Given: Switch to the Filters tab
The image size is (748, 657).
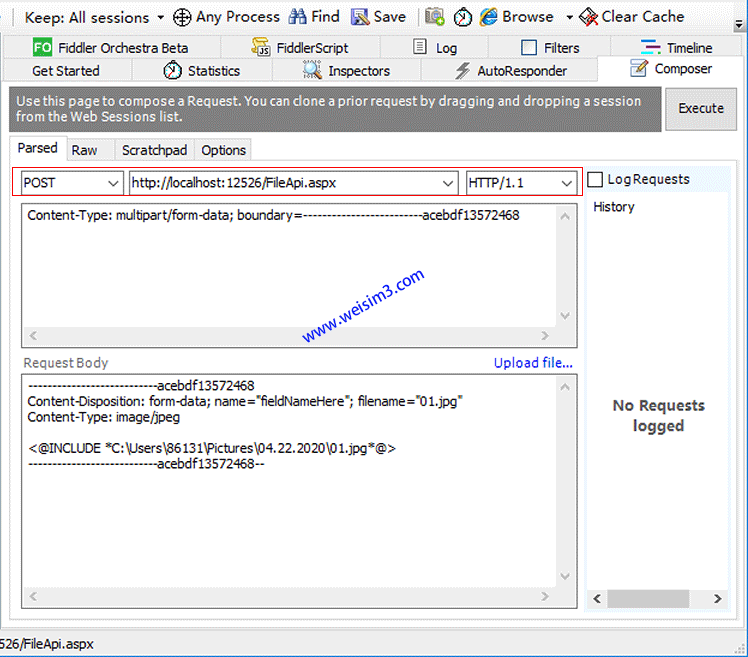Looking at the screenshot, I should pos(550,48).
